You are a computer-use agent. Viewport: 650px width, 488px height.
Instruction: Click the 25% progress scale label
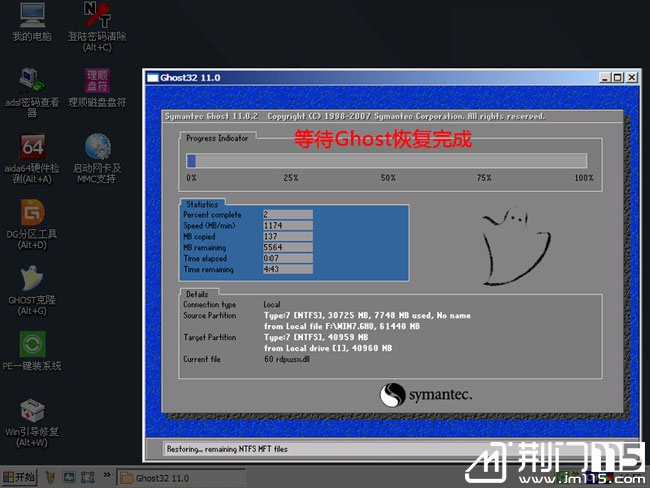(x=291, y=178)
